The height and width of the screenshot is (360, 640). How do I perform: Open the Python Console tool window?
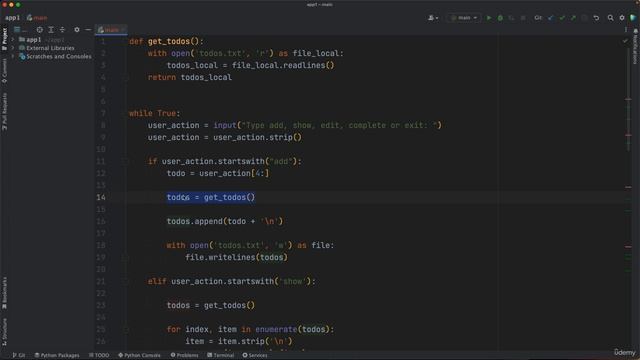140,355
